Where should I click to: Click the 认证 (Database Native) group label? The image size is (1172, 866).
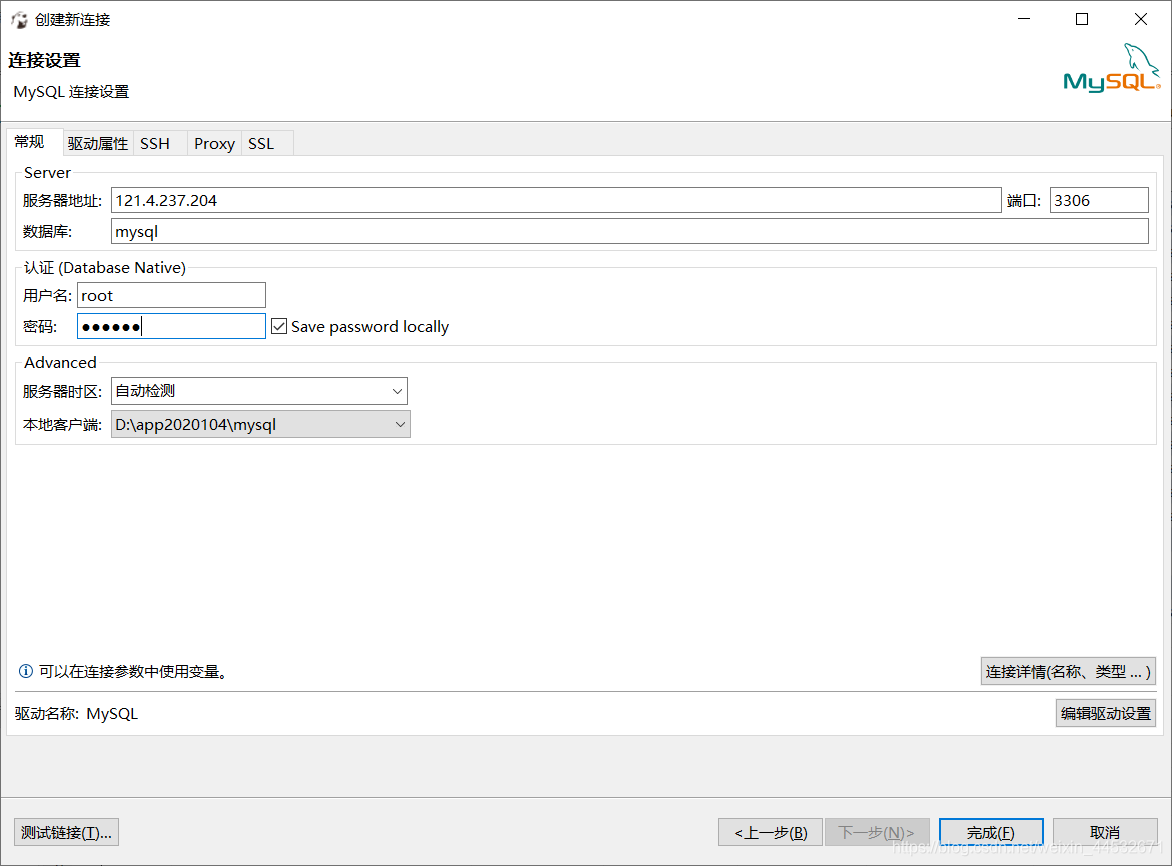(105, 267)
